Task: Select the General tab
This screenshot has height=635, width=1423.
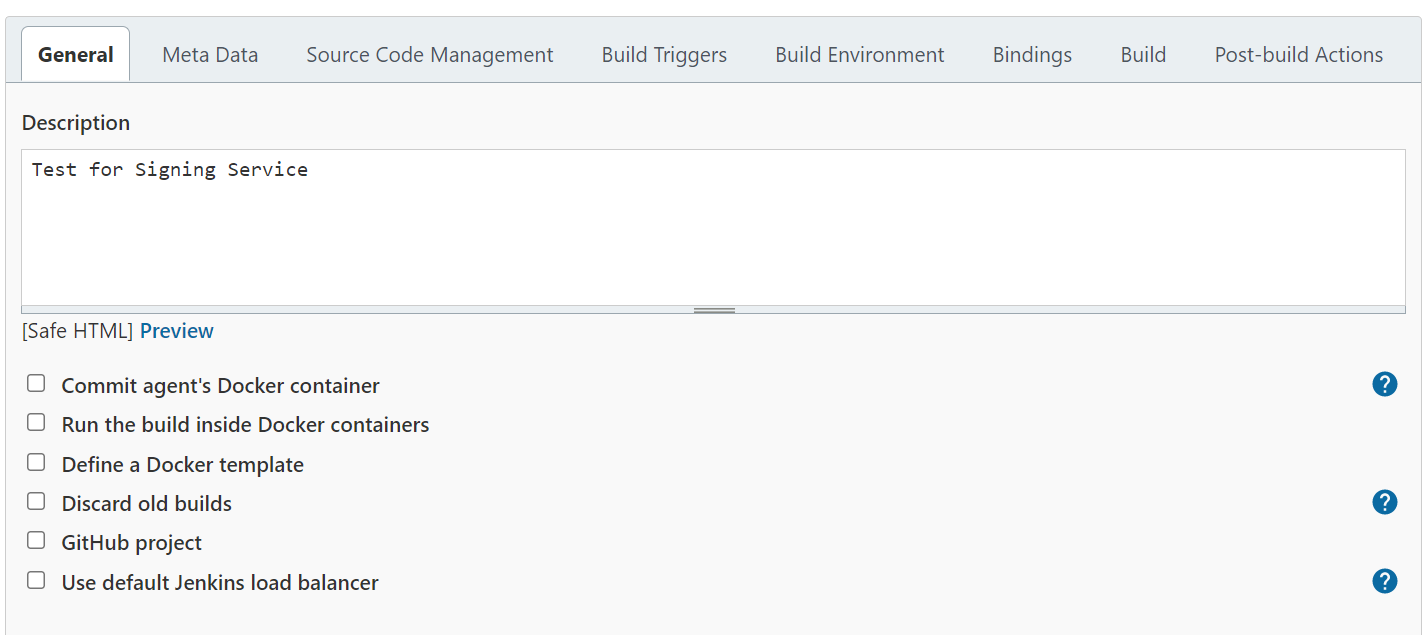Action: 76,55
